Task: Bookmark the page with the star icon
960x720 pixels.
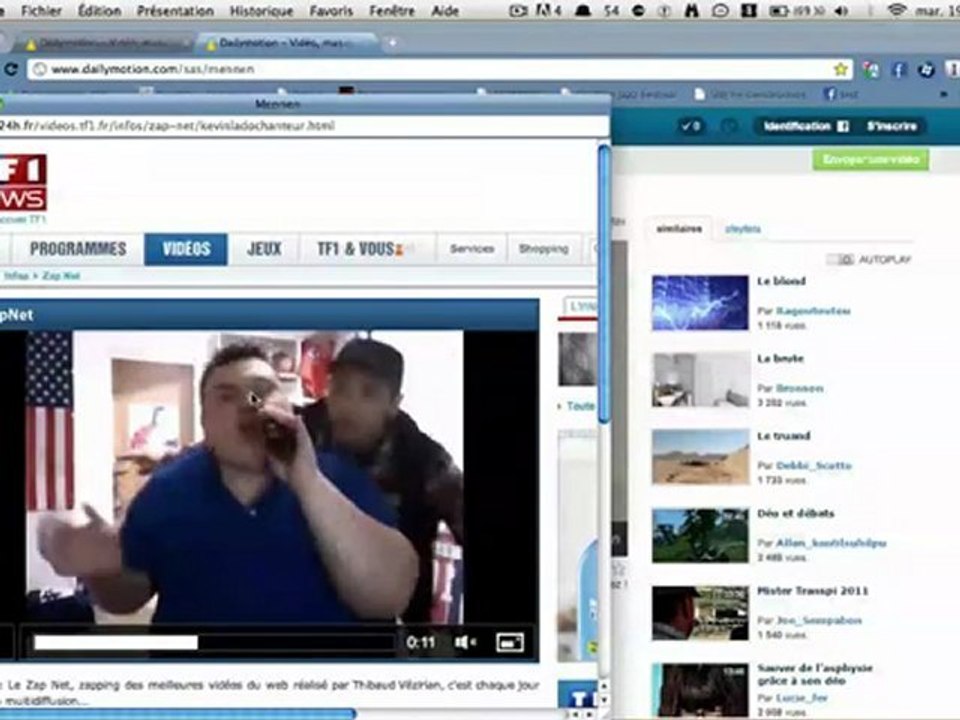Action: point(841,69)
